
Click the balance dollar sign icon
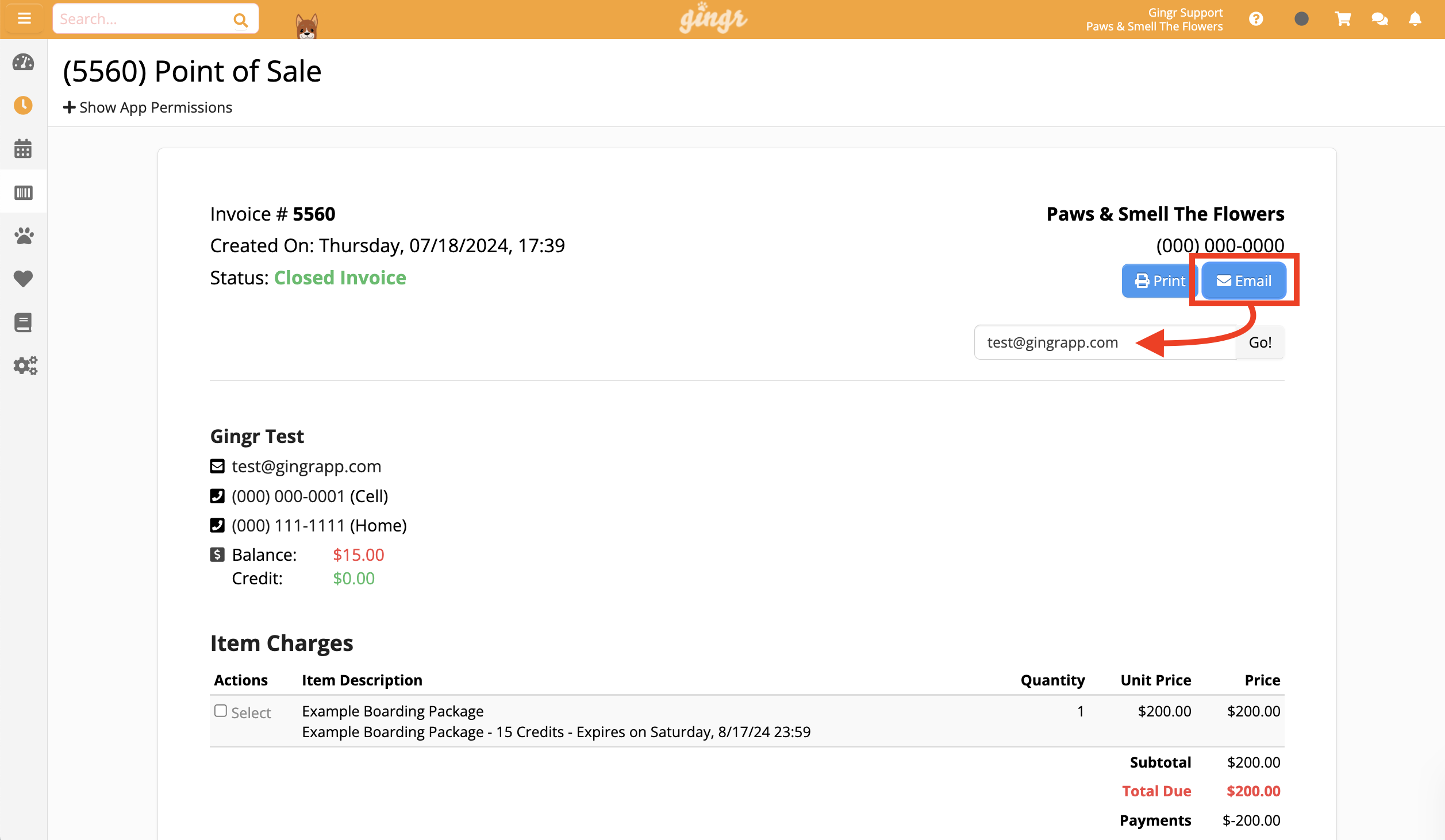pos(217,554)
